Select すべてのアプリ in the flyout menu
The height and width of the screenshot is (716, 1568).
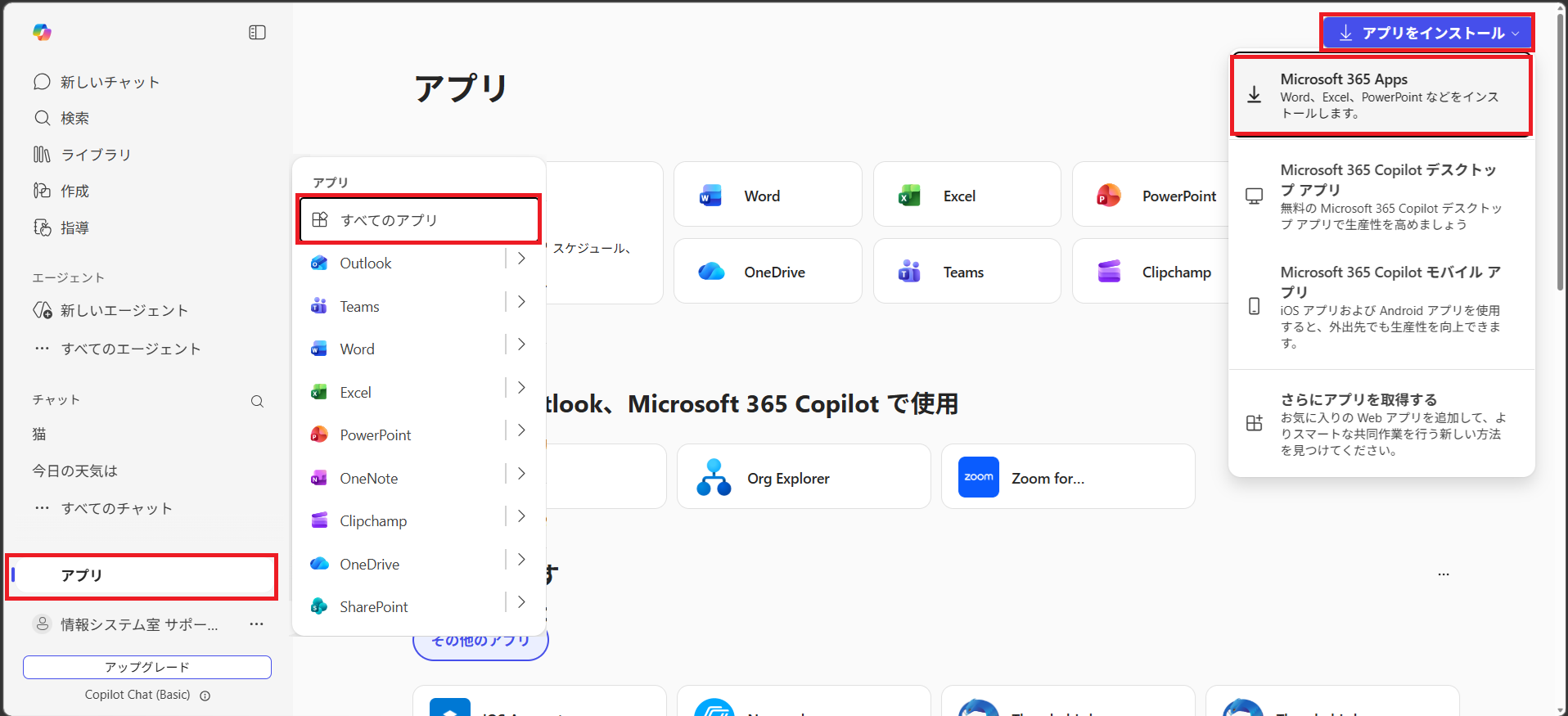[418, 219]
